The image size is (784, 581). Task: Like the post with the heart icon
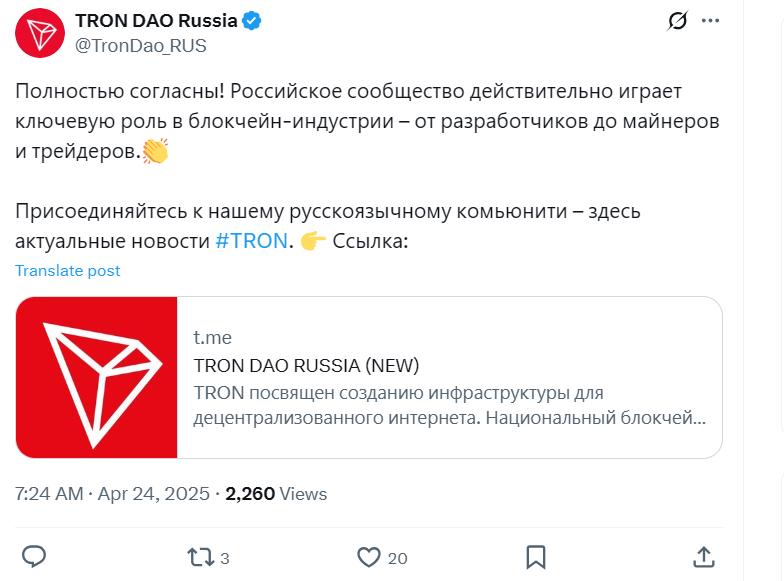[369, 556]
